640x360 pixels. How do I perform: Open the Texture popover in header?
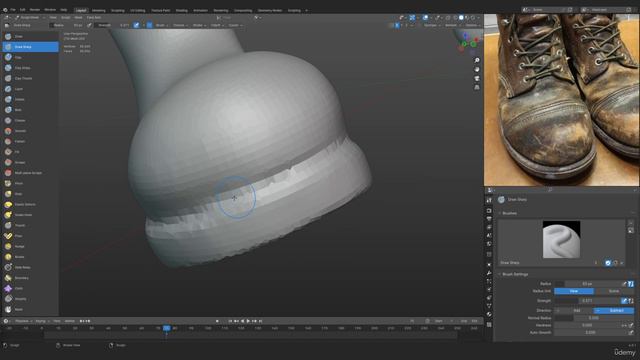180,25
